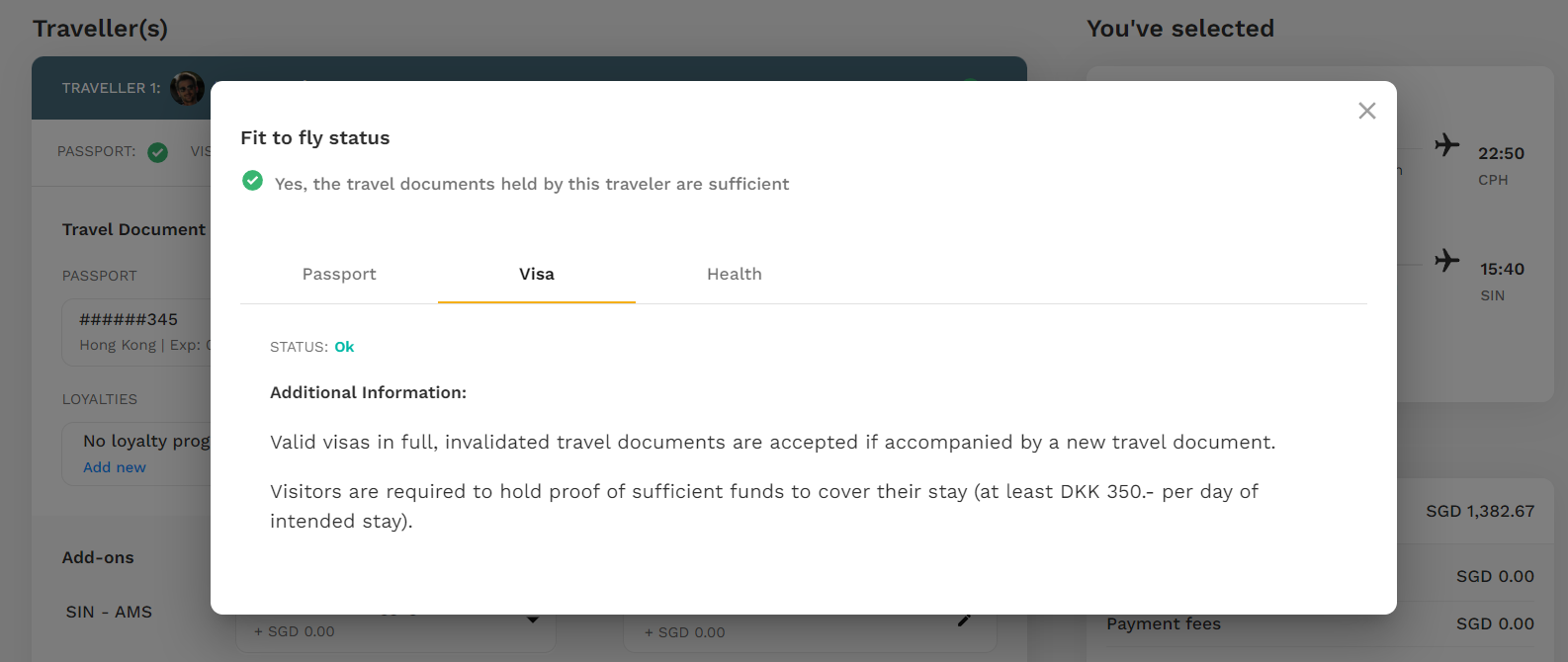
Task: Click the Traveller 1 profile avatar
Action: pos(187,88)
